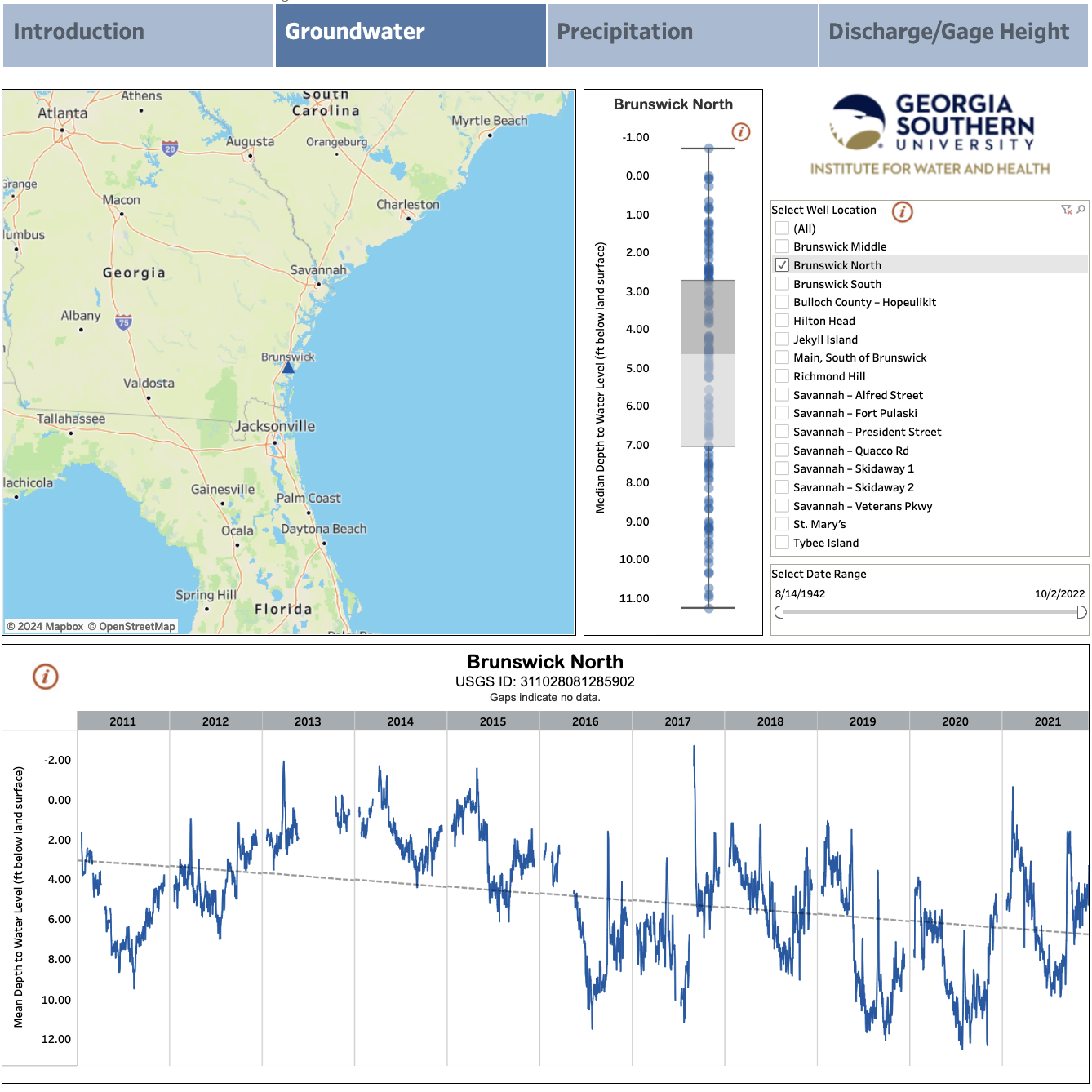
Task: Enable the (All) well locations checkbox
Action: 782,228
